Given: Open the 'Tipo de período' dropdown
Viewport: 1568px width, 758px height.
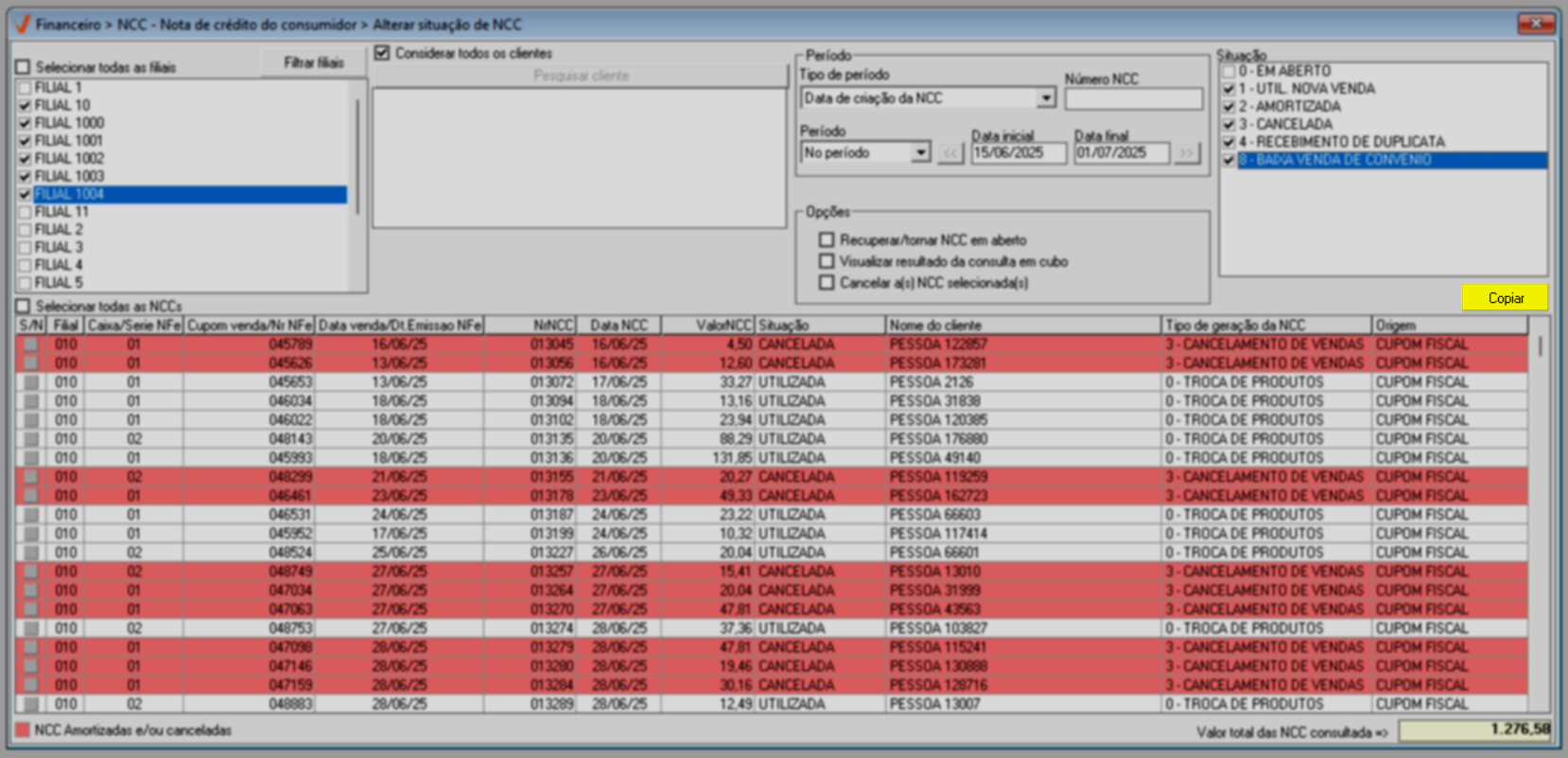Looking at the screenshot, I should (1045, 98).
